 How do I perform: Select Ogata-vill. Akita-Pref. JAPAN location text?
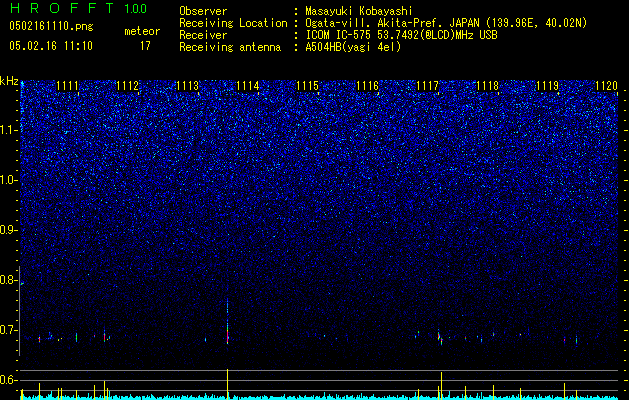pyautogui.click(x=446, y=23)
